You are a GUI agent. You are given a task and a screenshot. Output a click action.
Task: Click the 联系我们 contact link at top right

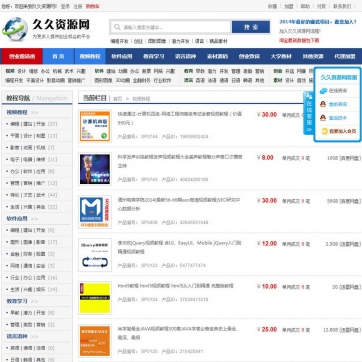(x=342, y=6)
